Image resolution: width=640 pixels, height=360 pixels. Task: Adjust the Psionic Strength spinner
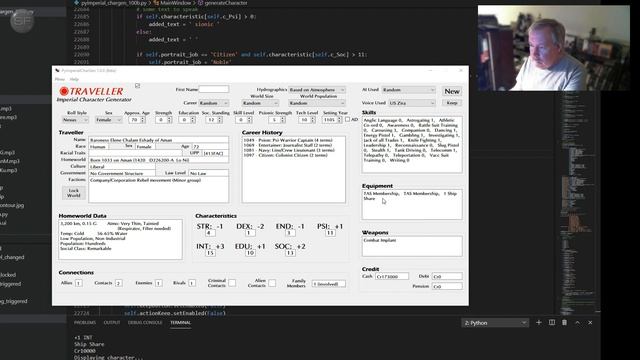tap(277, 120)
